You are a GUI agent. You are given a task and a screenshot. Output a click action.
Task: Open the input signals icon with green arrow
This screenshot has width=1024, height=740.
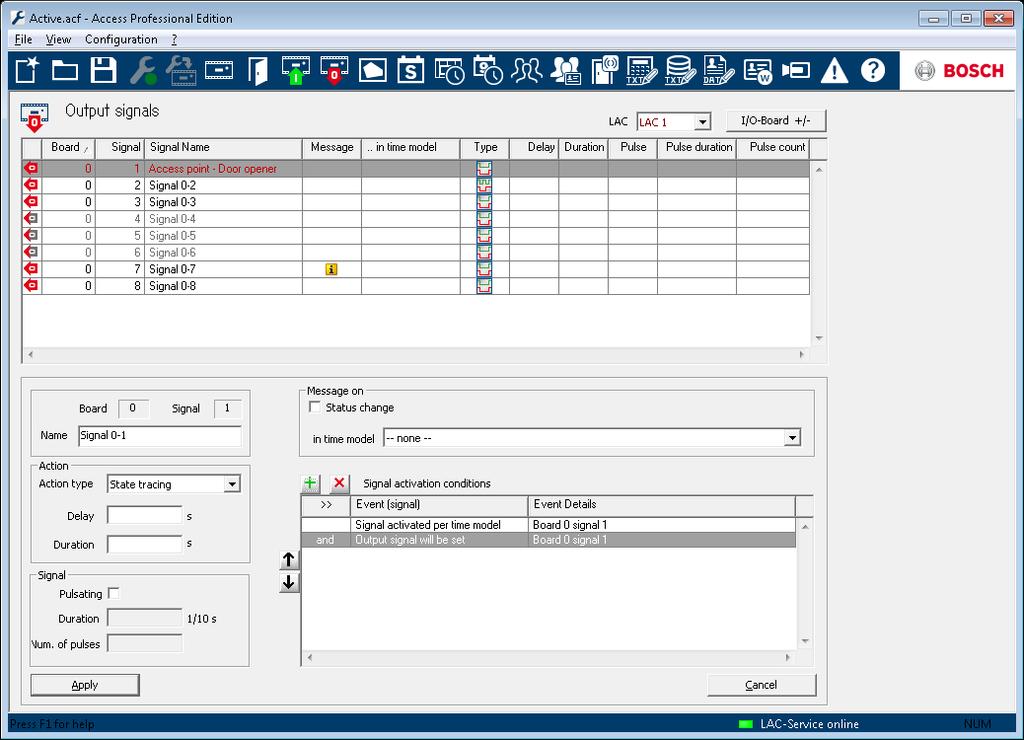pos(296,70)
